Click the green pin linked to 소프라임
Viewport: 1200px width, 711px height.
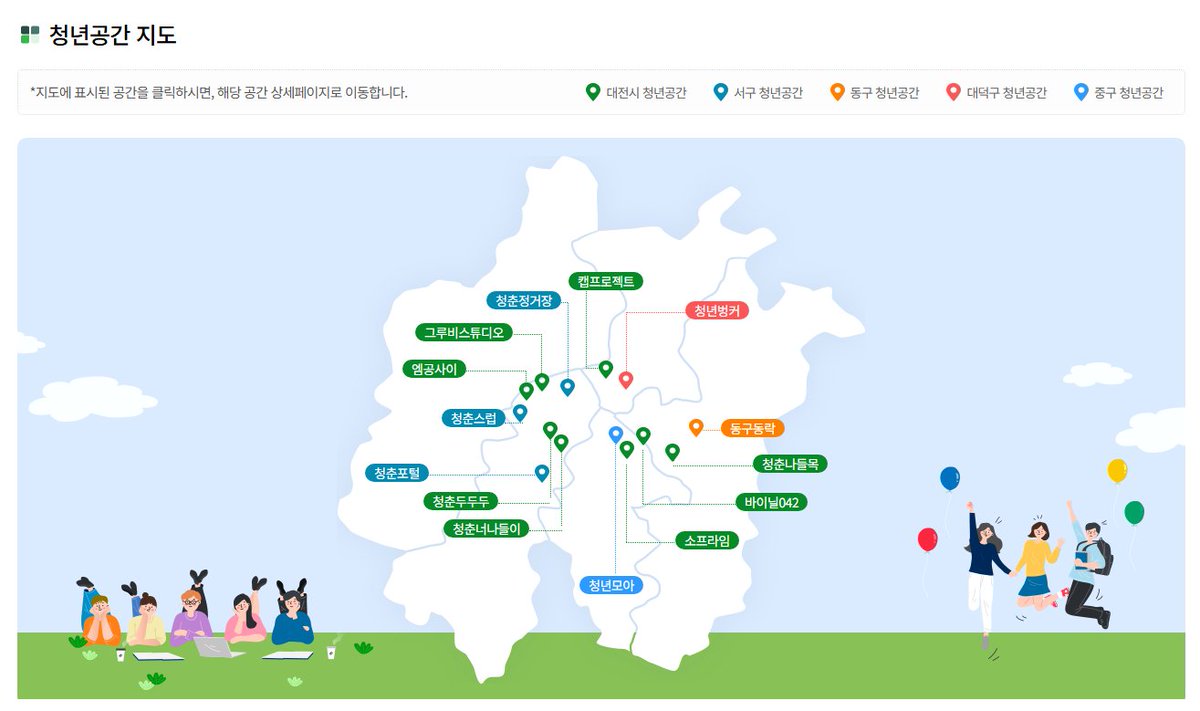point(627,449)
